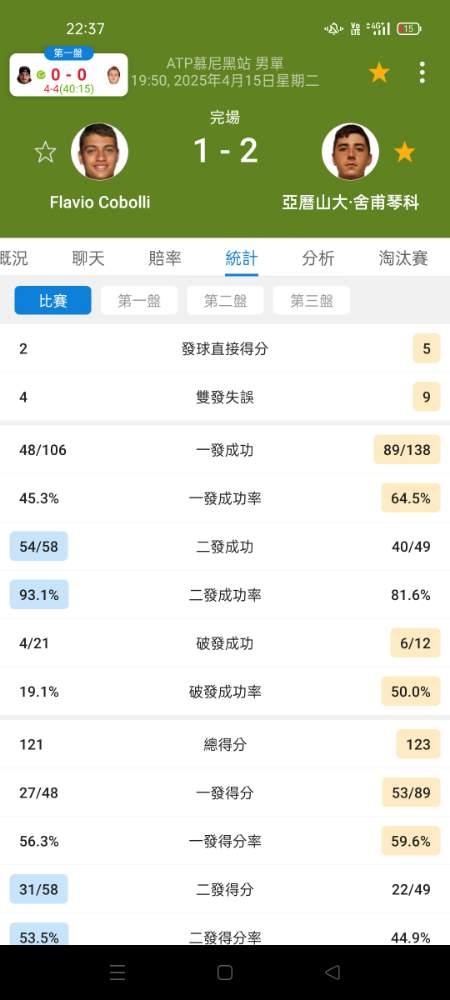Unfavorite 亞曆山大·舍甫琴科 with the yellow star
The width and height of the screenshot is (450, 1000).
click(x=404, y=152)
